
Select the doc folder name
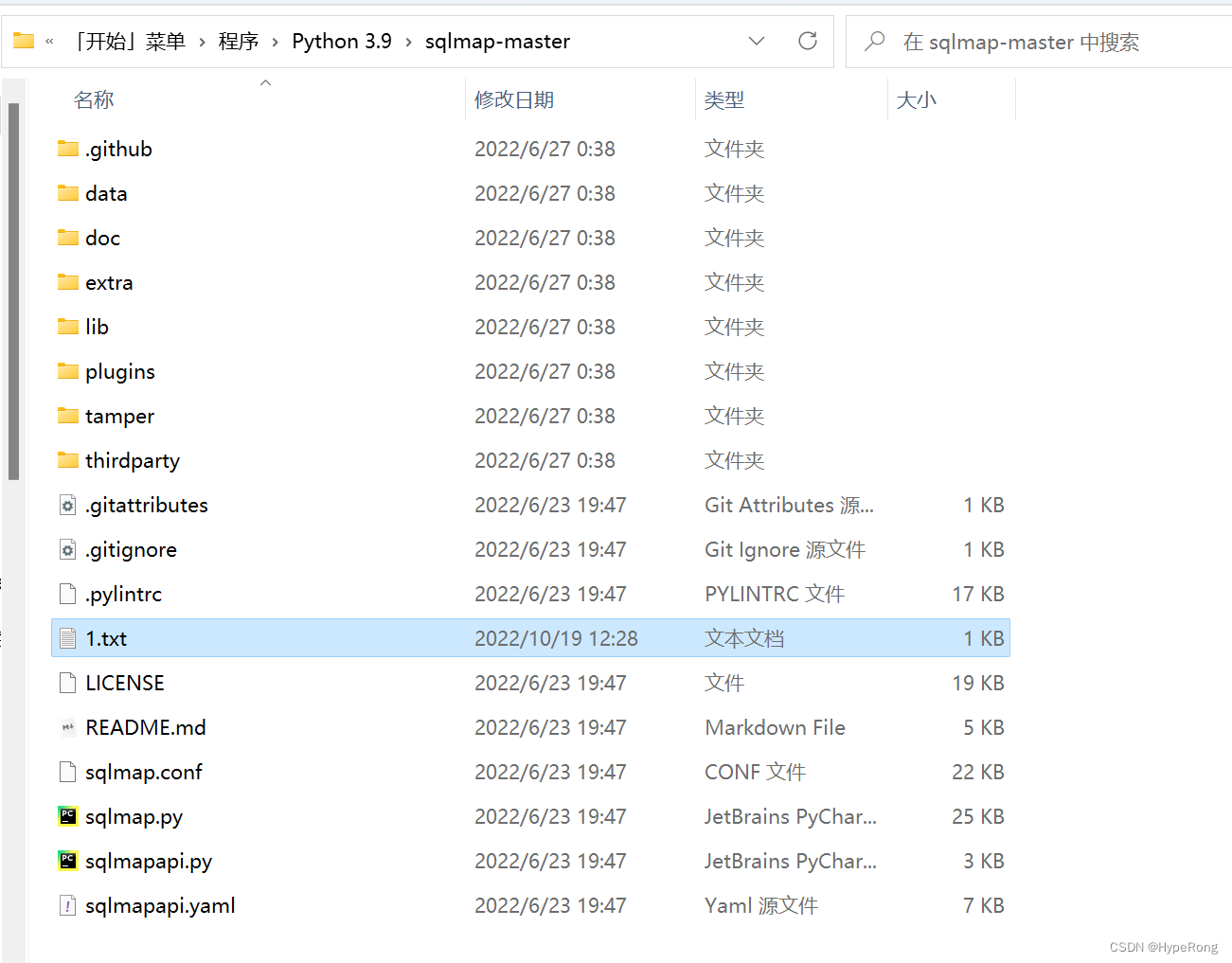click(102, 238)
